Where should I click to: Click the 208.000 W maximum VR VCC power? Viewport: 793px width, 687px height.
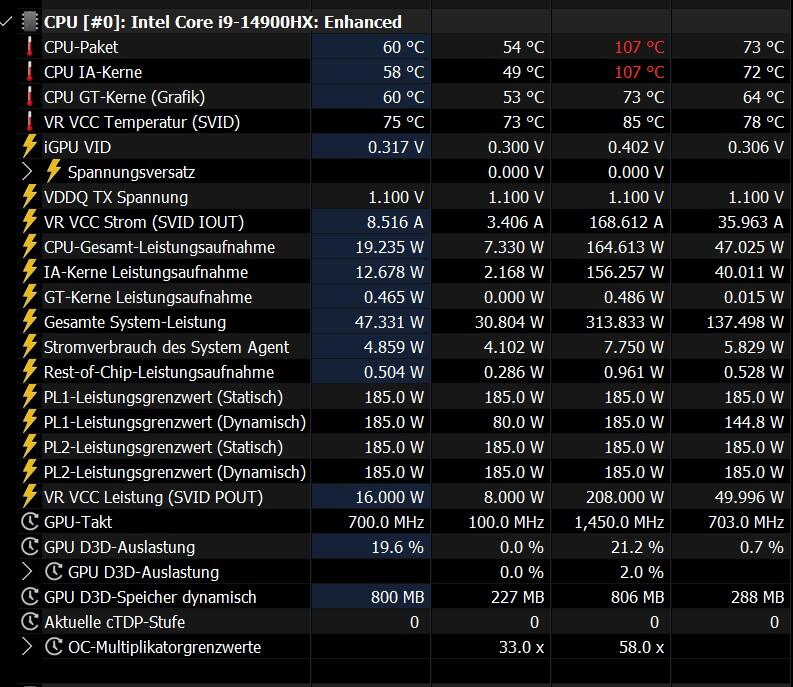click(625, 497)
